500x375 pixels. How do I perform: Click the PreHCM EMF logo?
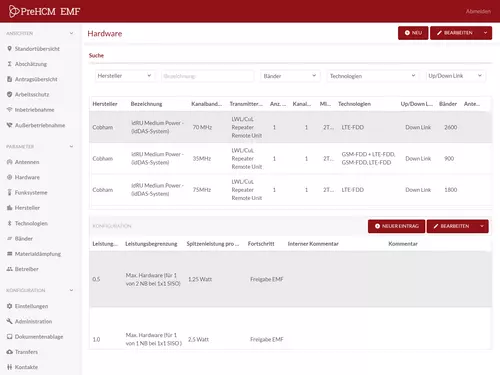click(44, 11)
